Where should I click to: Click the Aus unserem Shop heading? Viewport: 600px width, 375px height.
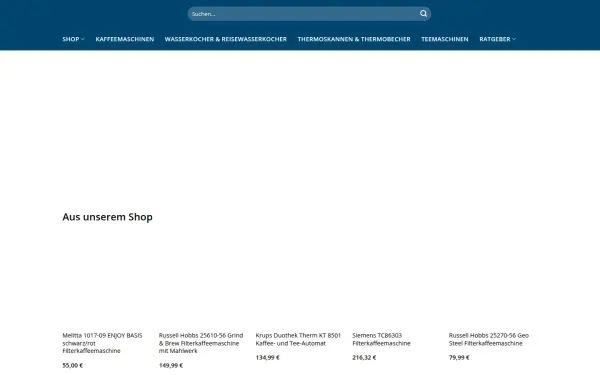108,217
